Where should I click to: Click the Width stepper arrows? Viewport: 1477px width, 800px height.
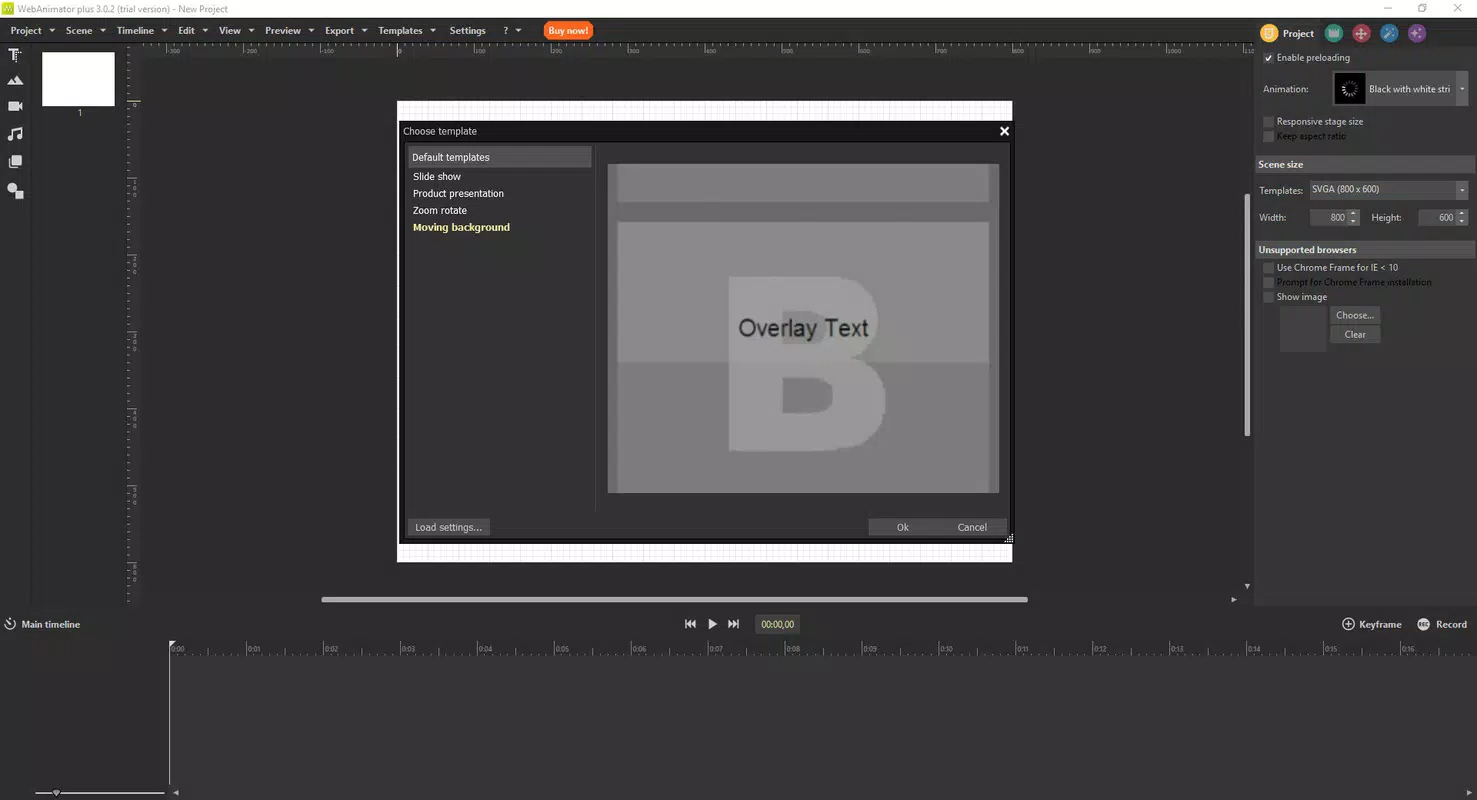point(1353,218)
